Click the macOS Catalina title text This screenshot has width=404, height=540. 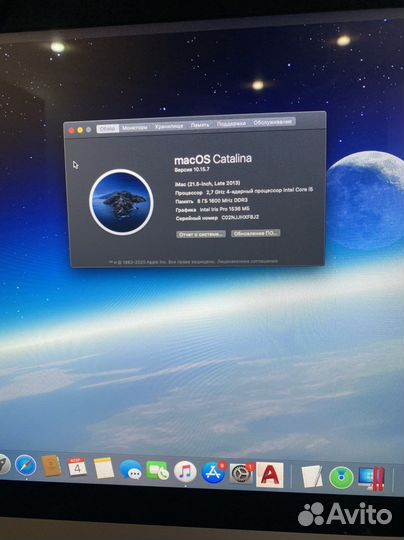213,159
